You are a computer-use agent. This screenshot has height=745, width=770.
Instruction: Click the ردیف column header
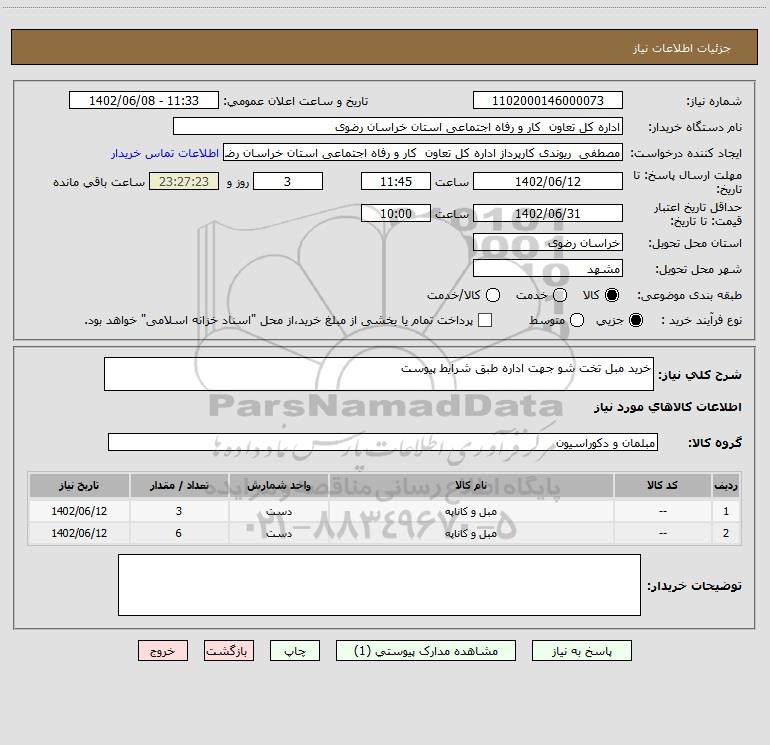726,486
